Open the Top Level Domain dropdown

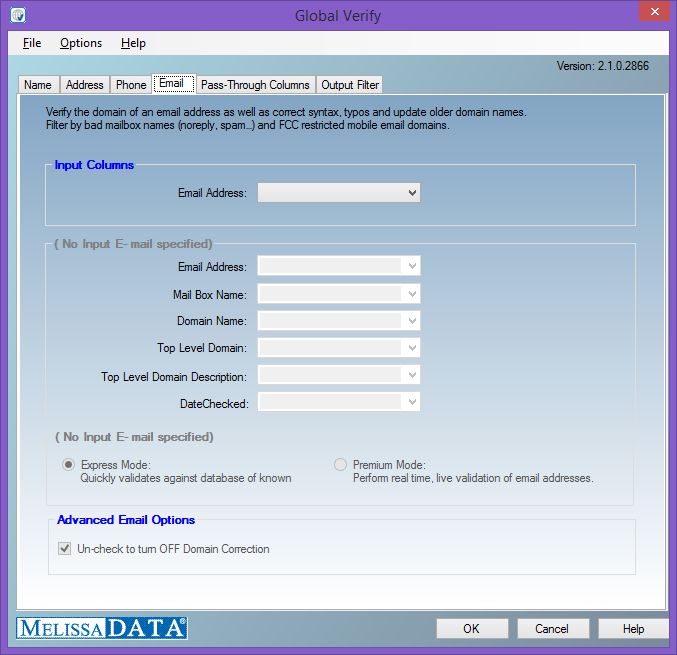339,348
